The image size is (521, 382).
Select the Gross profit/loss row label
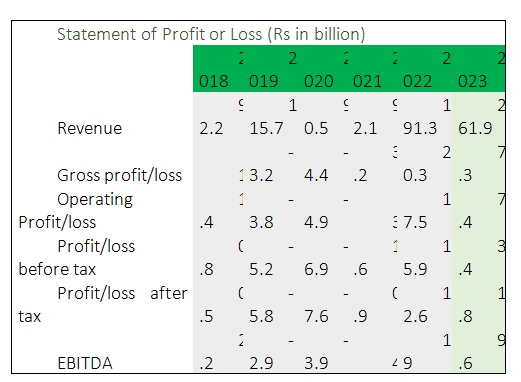tap(120, 175)
